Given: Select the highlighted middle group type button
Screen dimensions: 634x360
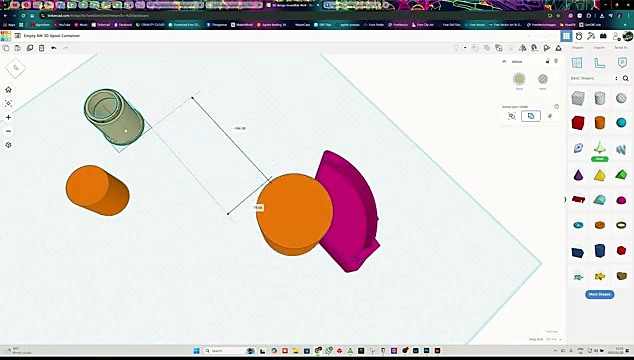Looking at the screenshot, I should click(531, 116).
